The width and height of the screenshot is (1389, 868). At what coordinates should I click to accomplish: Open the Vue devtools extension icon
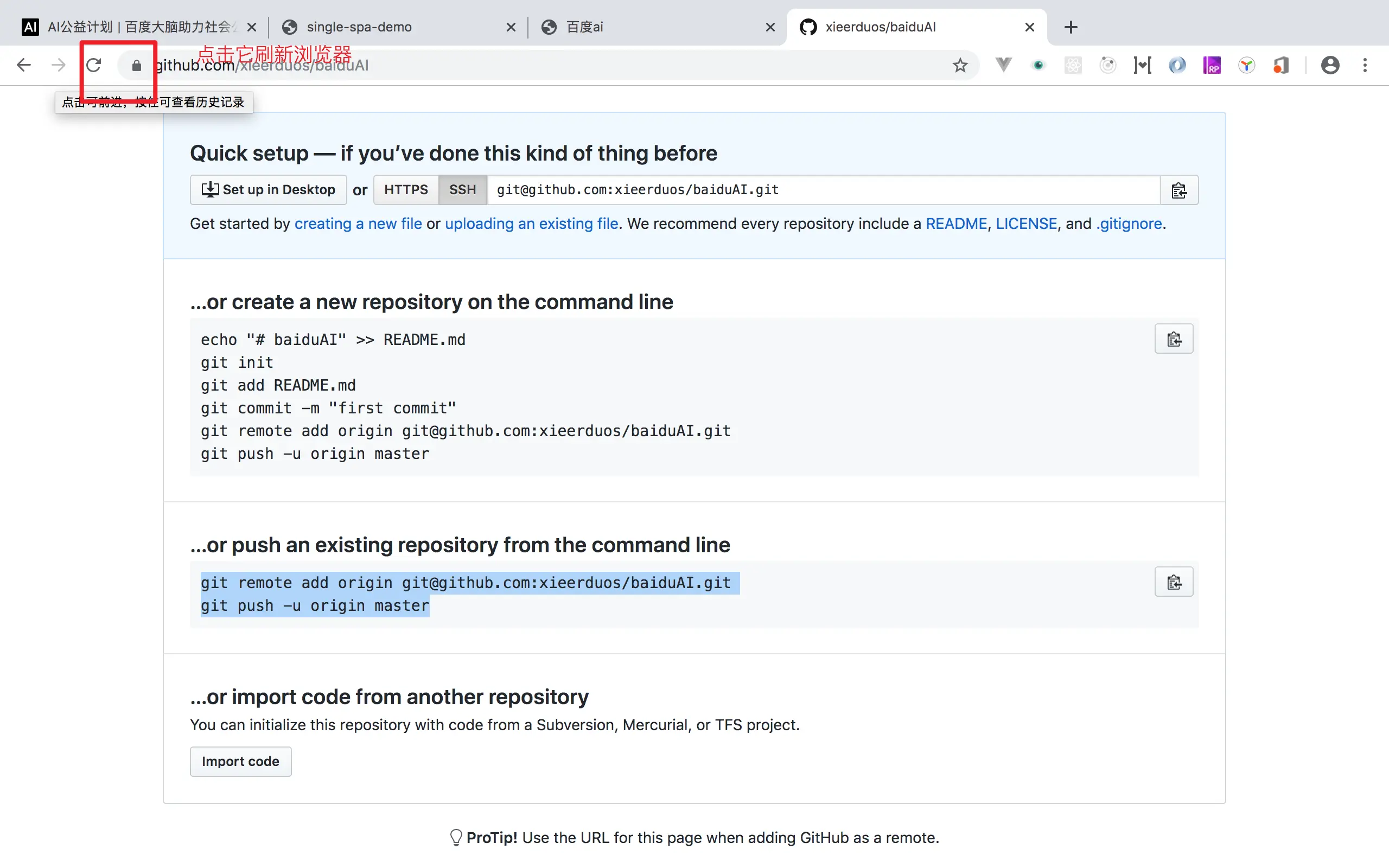pos(1003,65)
